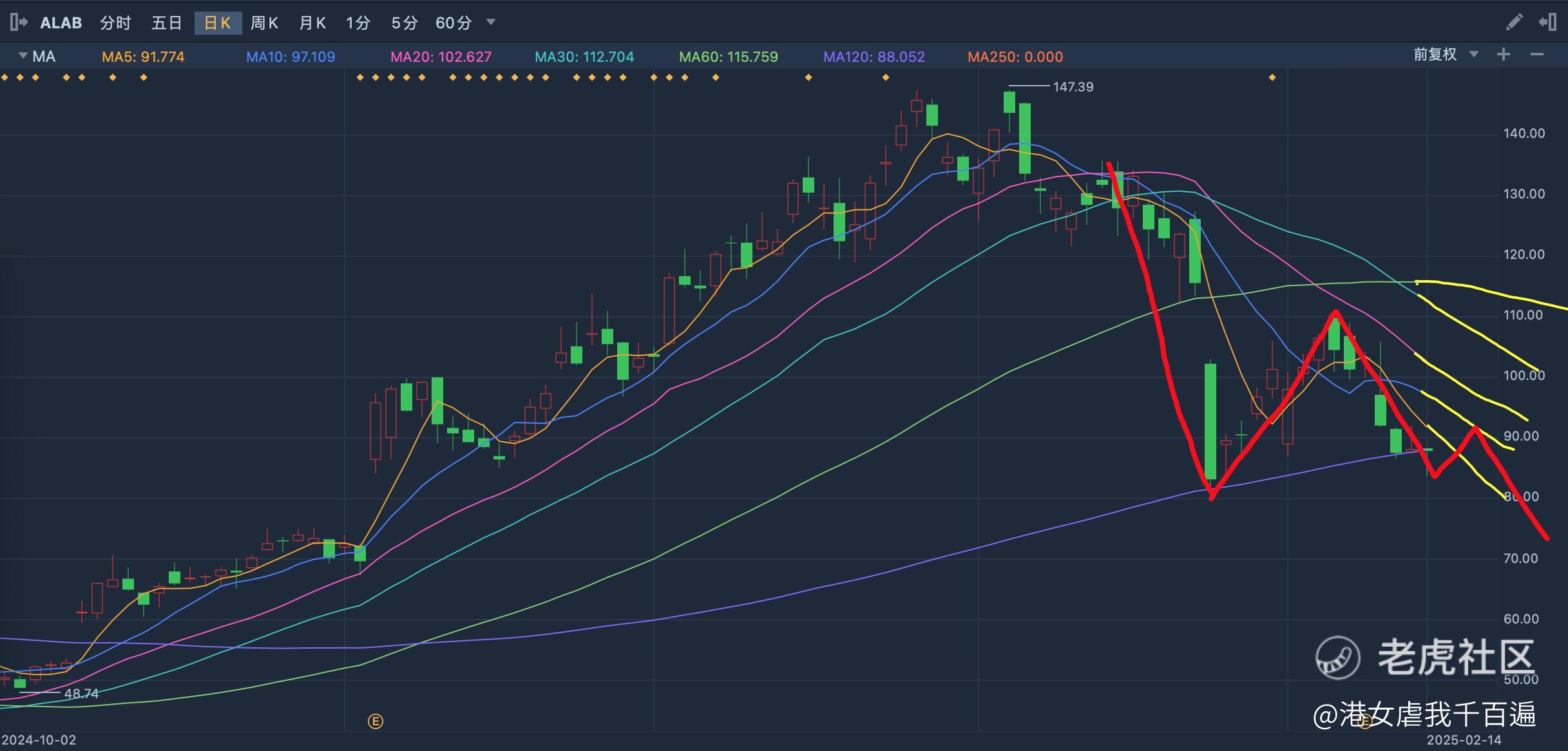Image resolution: width=1568 pixels, height=751 pixels.
Task: Open the pencil drawing tool
Action: [x=1514, y=23]
